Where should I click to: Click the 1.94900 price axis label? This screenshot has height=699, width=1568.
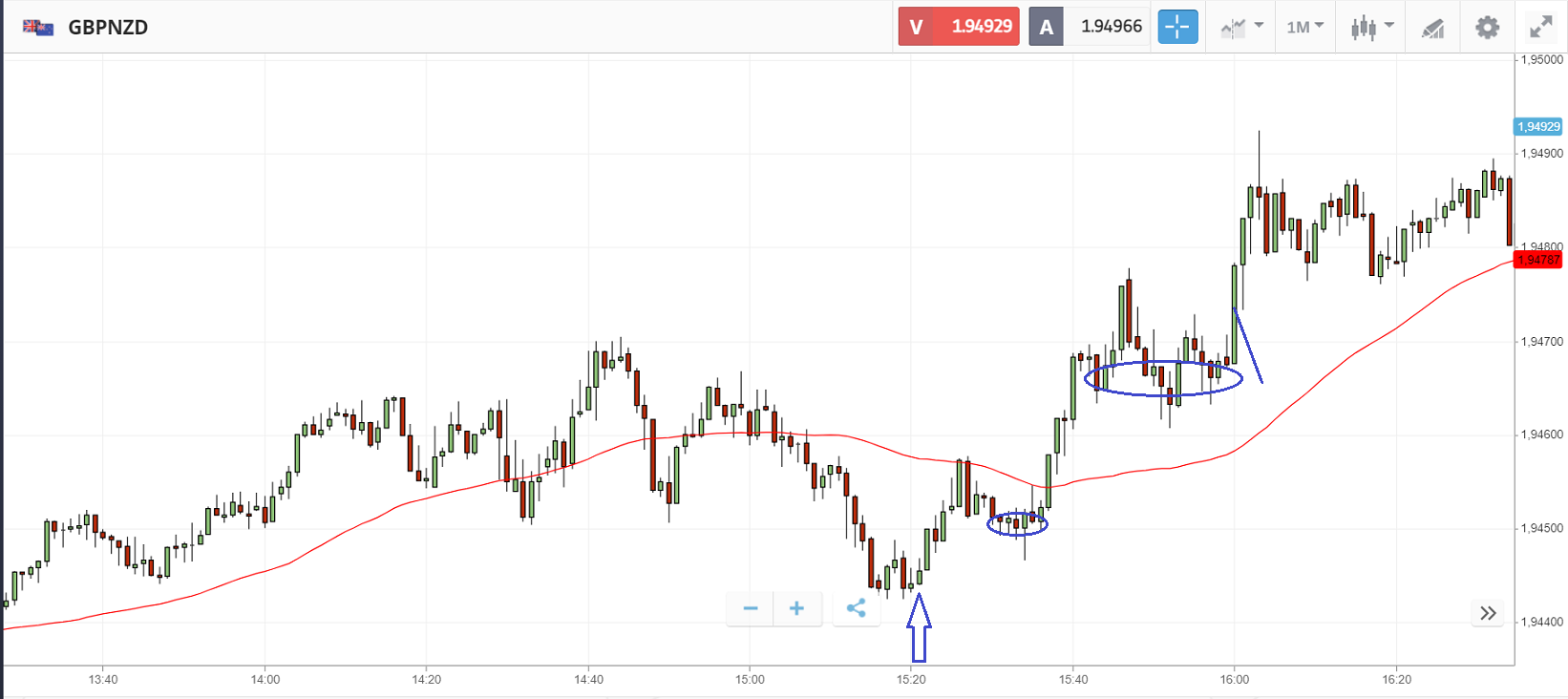pos(1542,153)
